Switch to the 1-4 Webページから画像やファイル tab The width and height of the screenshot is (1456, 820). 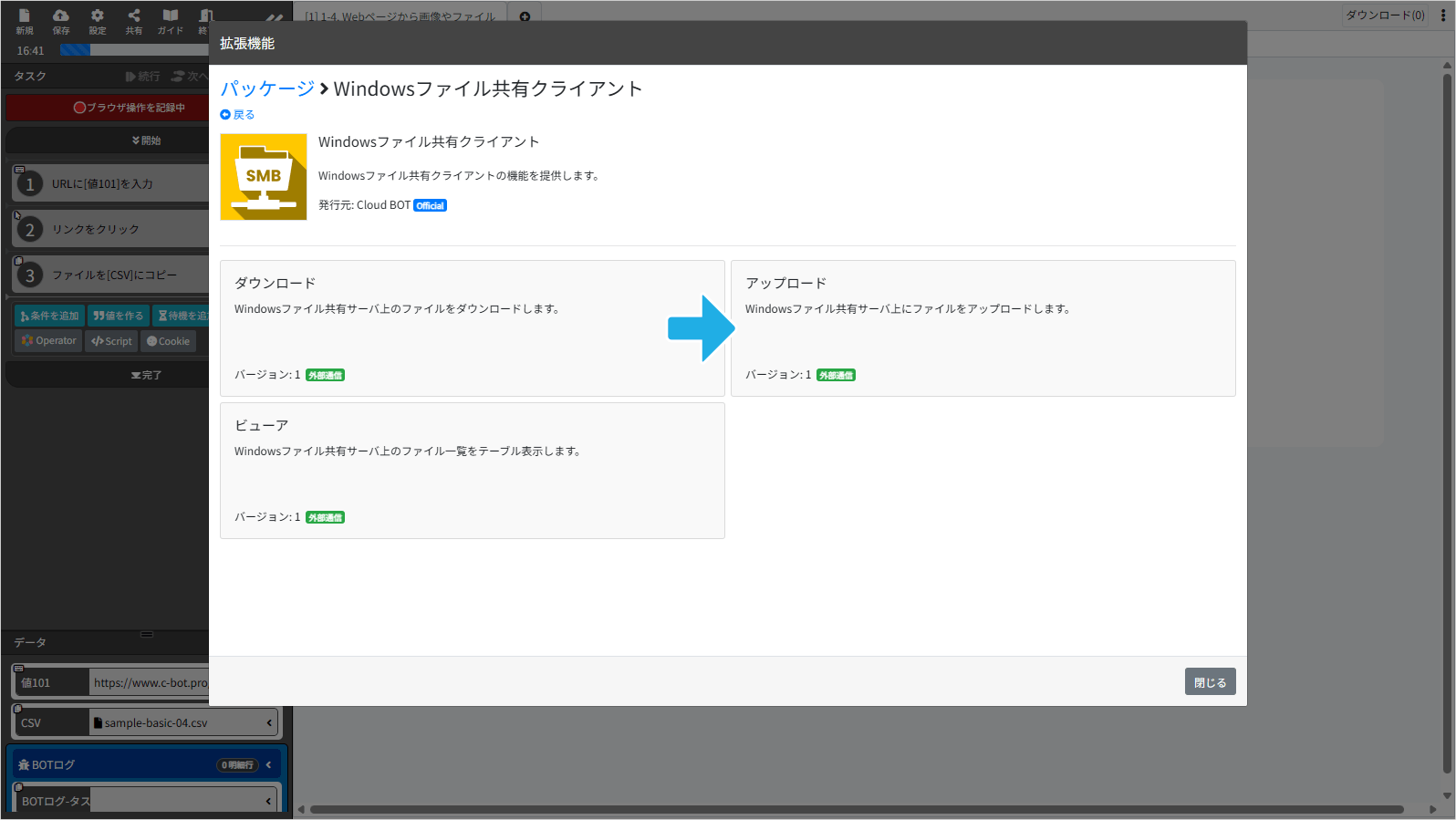click(400, 16)
